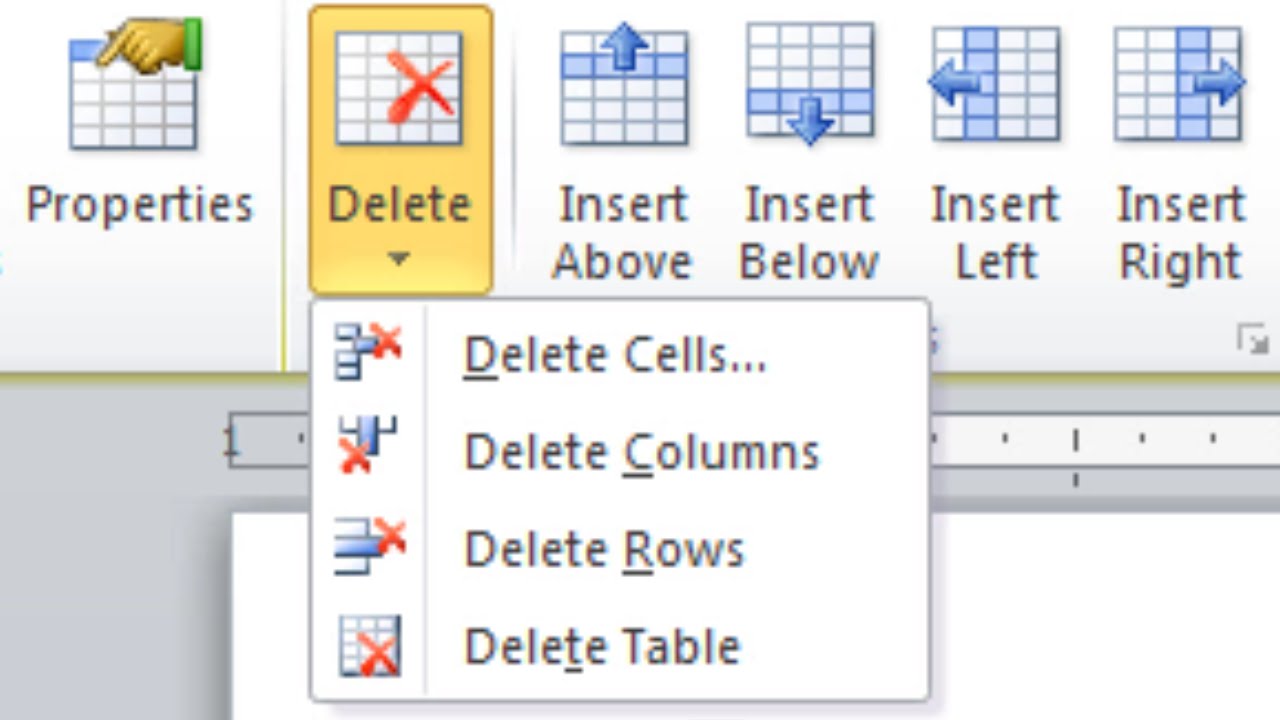Collapse the Delete dropdown arrow
This screenshot has height=720, width=1280.
click(x=399, y=260)
